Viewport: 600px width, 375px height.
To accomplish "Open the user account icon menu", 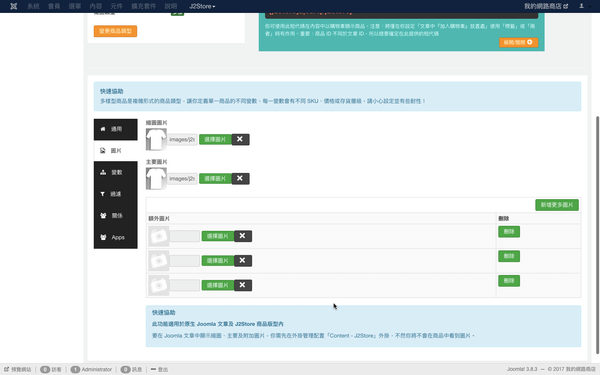I will 581,6.
